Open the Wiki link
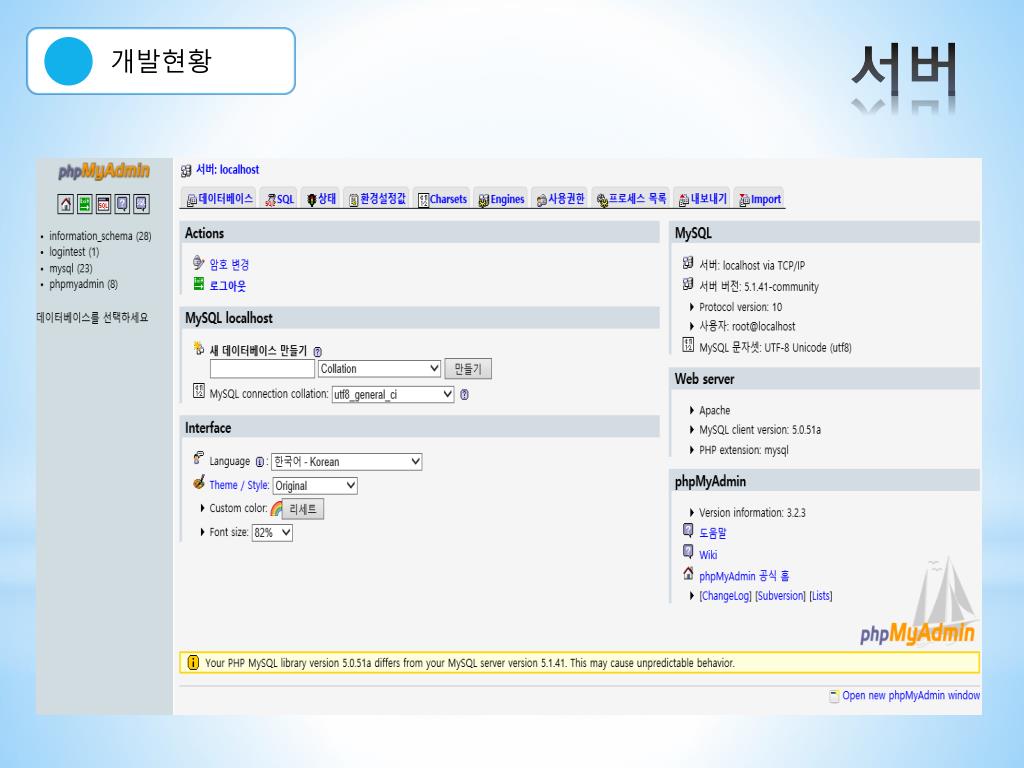This screenshot has width=1024, height=768. (708, 554)
